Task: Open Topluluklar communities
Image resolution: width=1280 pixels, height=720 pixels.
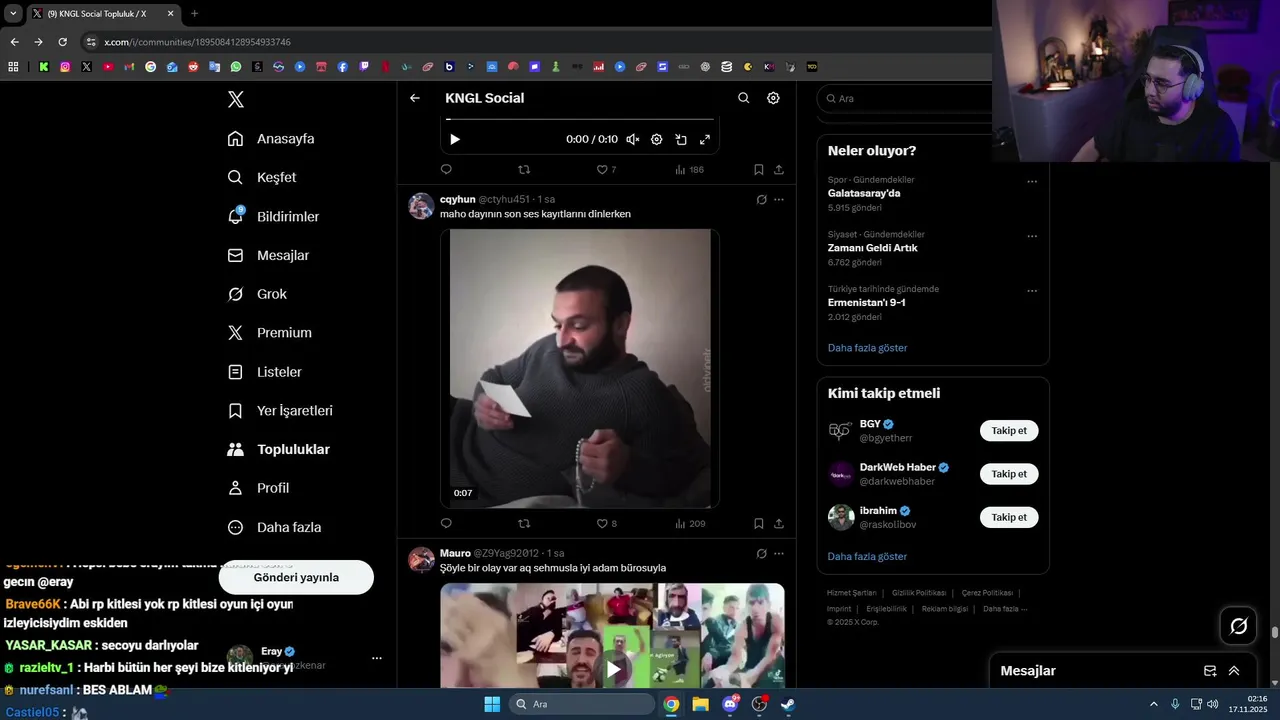Action: (278, 450)
